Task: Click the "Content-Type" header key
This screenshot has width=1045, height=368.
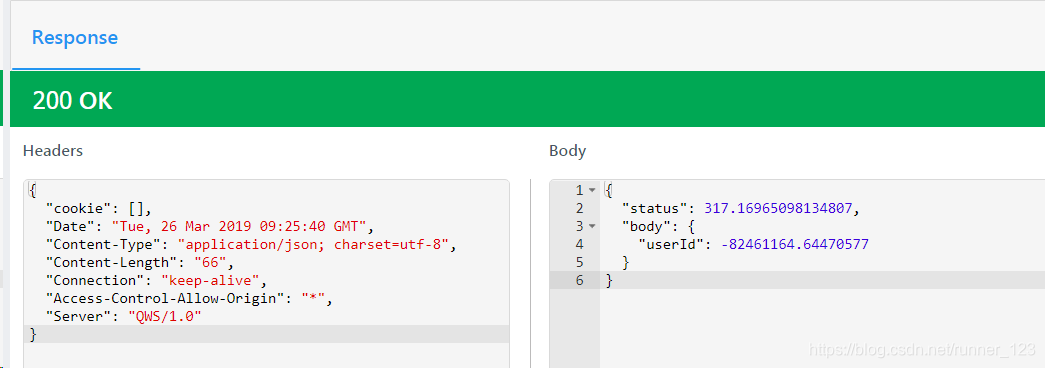Action: point(103,244)
